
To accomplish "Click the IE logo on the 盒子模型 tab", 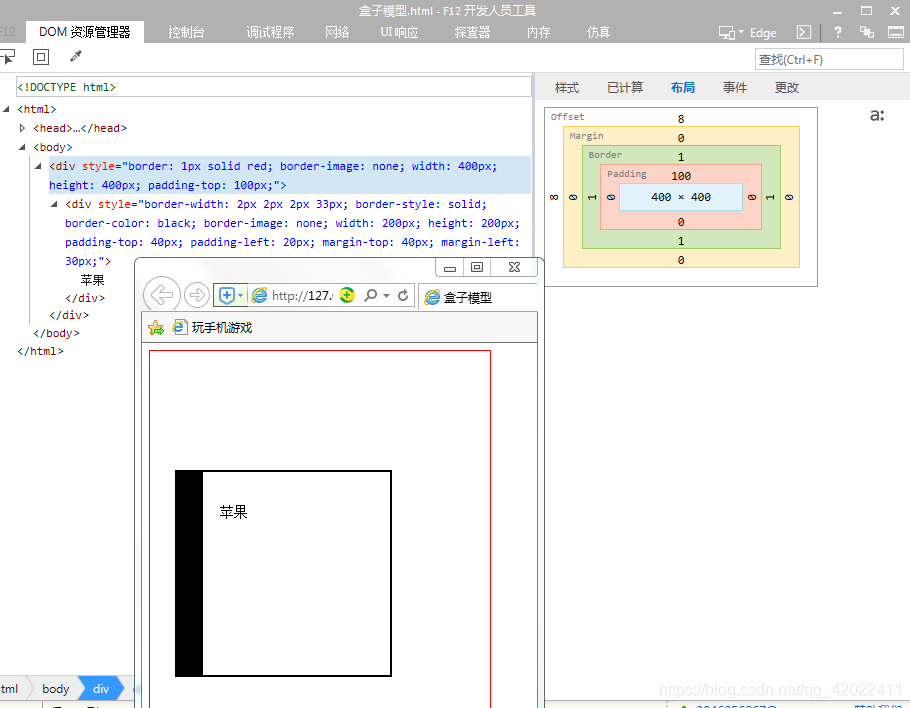I will click(x=432, y=297).
